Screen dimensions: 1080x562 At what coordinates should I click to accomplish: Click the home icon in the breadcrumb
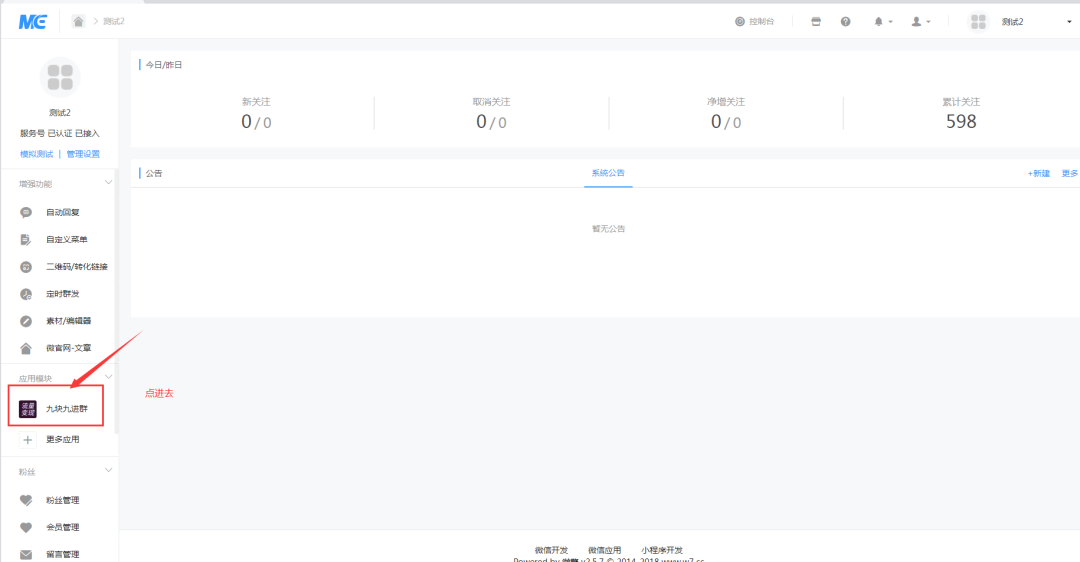(x=78, y=21)
